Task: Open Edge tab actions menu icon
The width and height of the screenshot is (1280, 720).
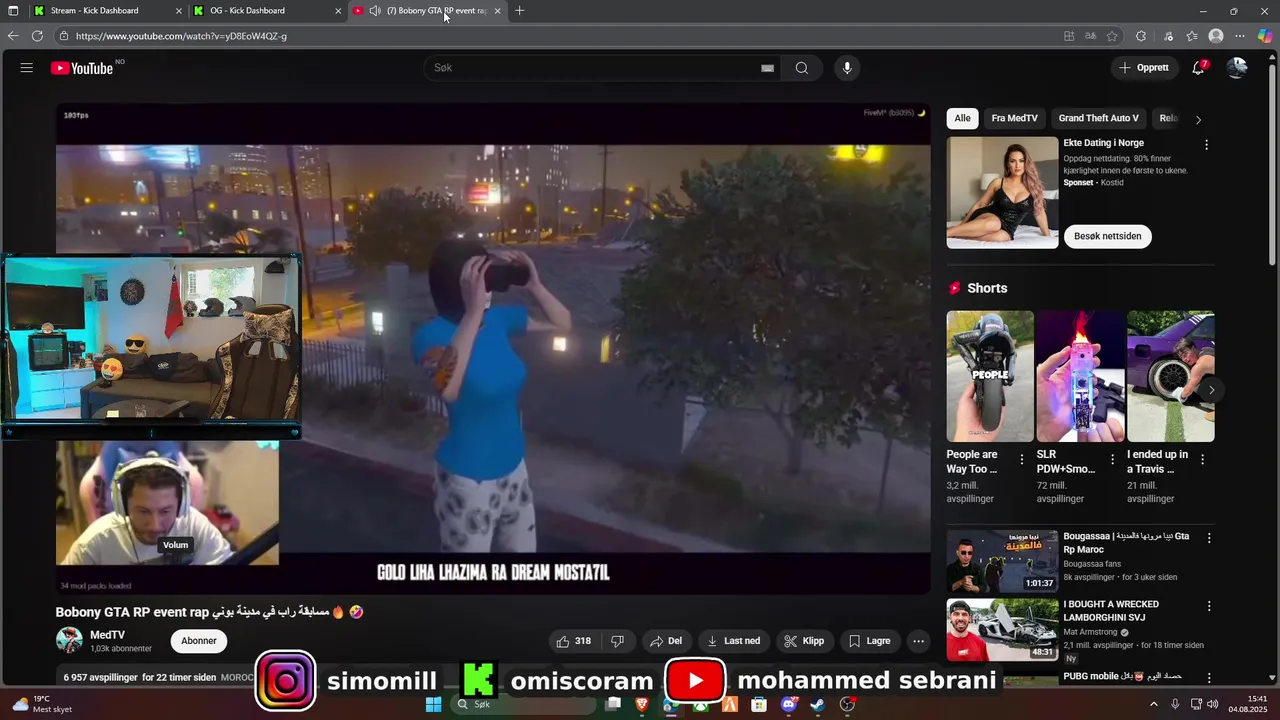Action: point(13,11)
